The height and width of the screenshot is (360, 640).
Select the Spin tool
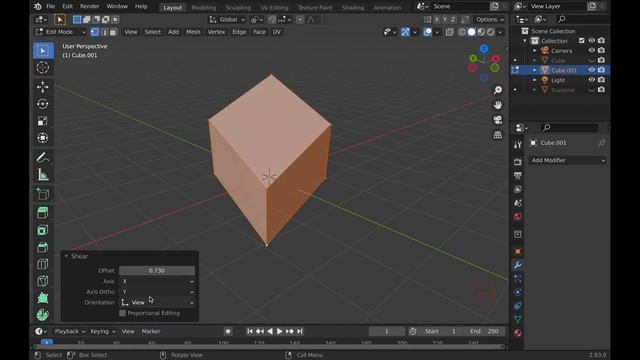click(43, 315)
